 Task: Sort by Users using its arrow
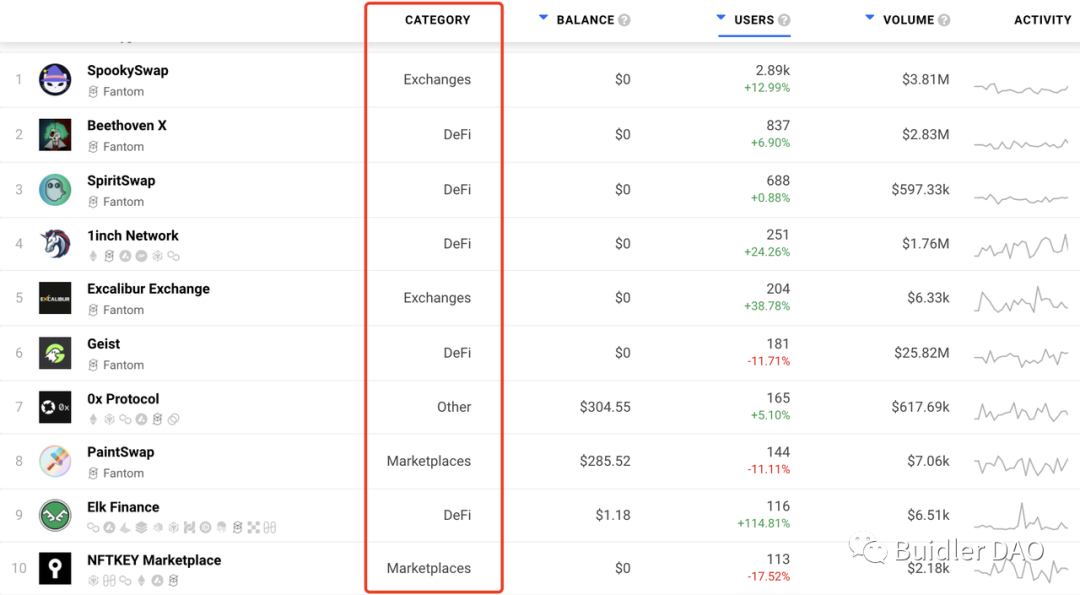721,18
